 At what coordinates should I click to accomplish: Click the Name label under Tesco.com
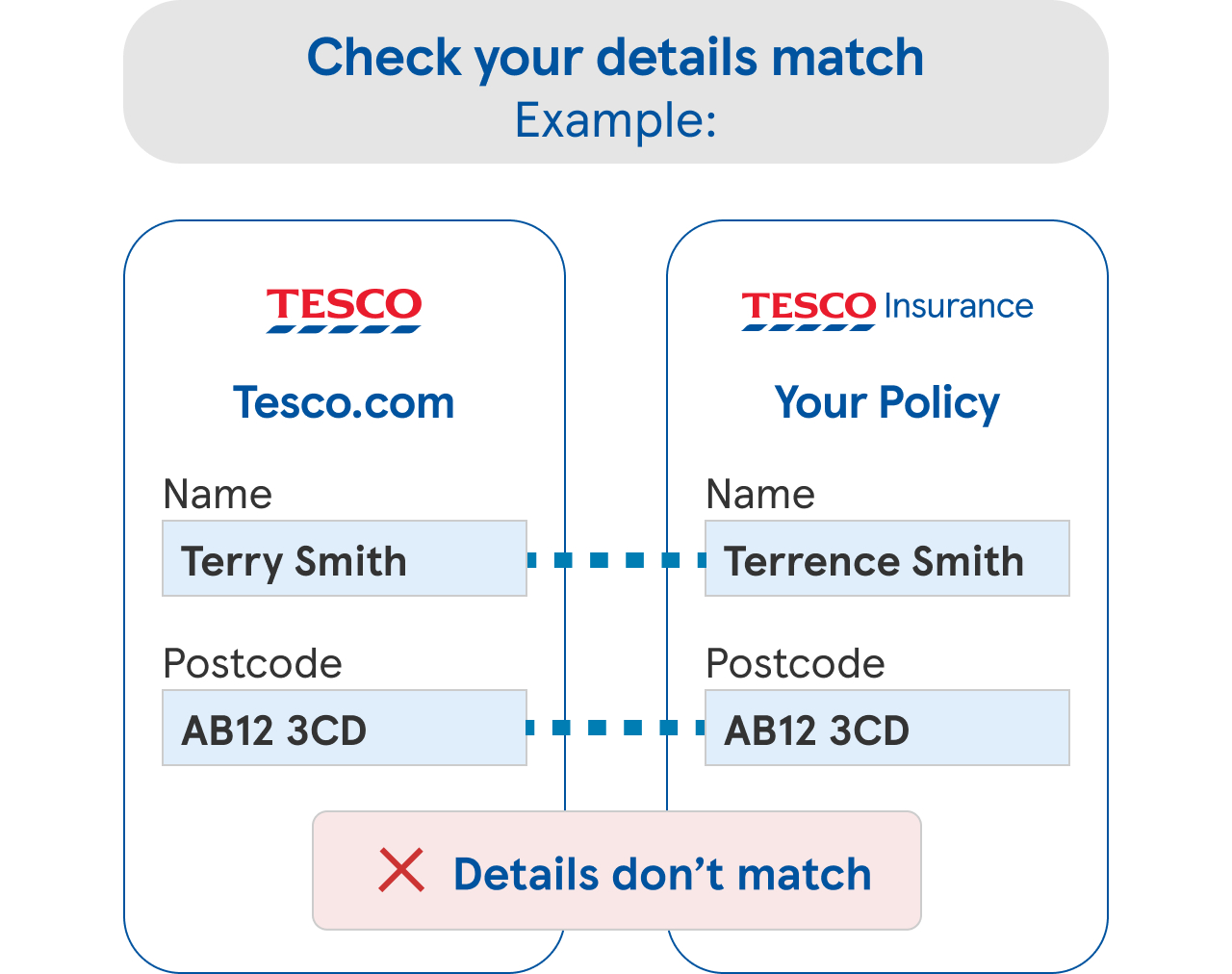coord(218,495)
